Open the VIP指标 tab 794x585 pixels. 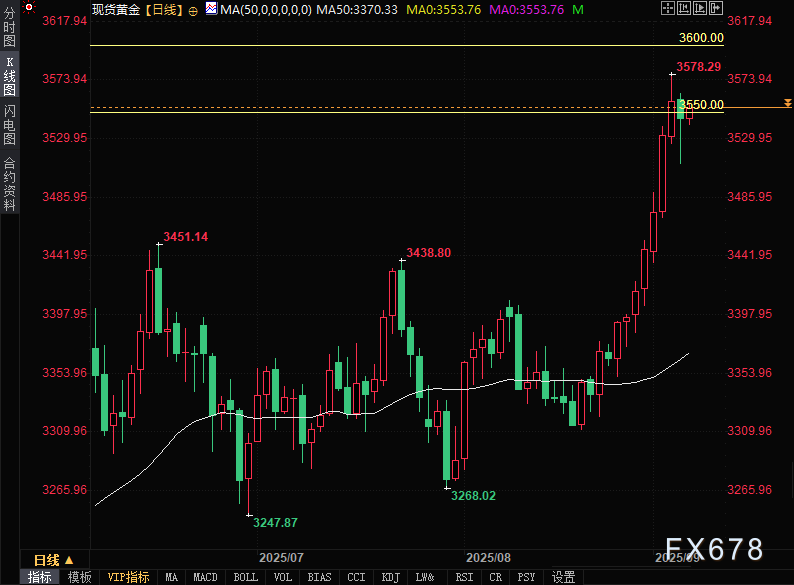[x=128, y=577]
